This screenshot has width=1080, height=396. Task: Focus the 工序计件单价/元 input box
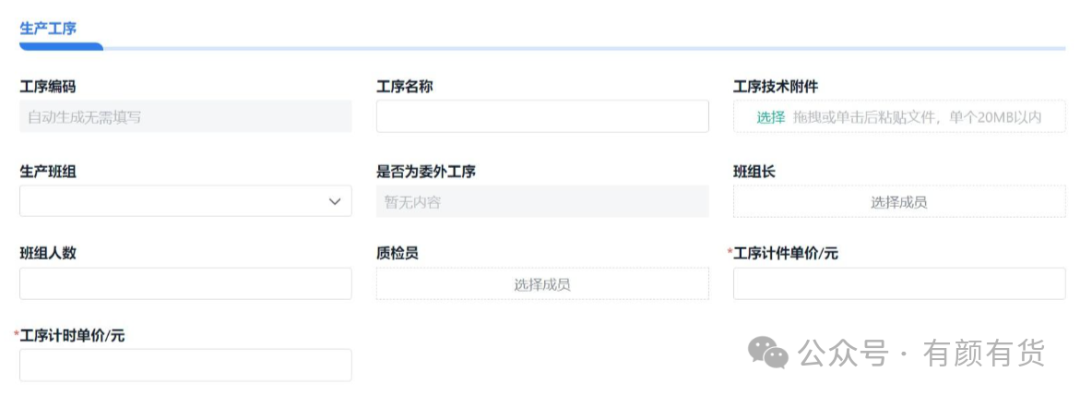pyautogui.click(x=899, y=284)
